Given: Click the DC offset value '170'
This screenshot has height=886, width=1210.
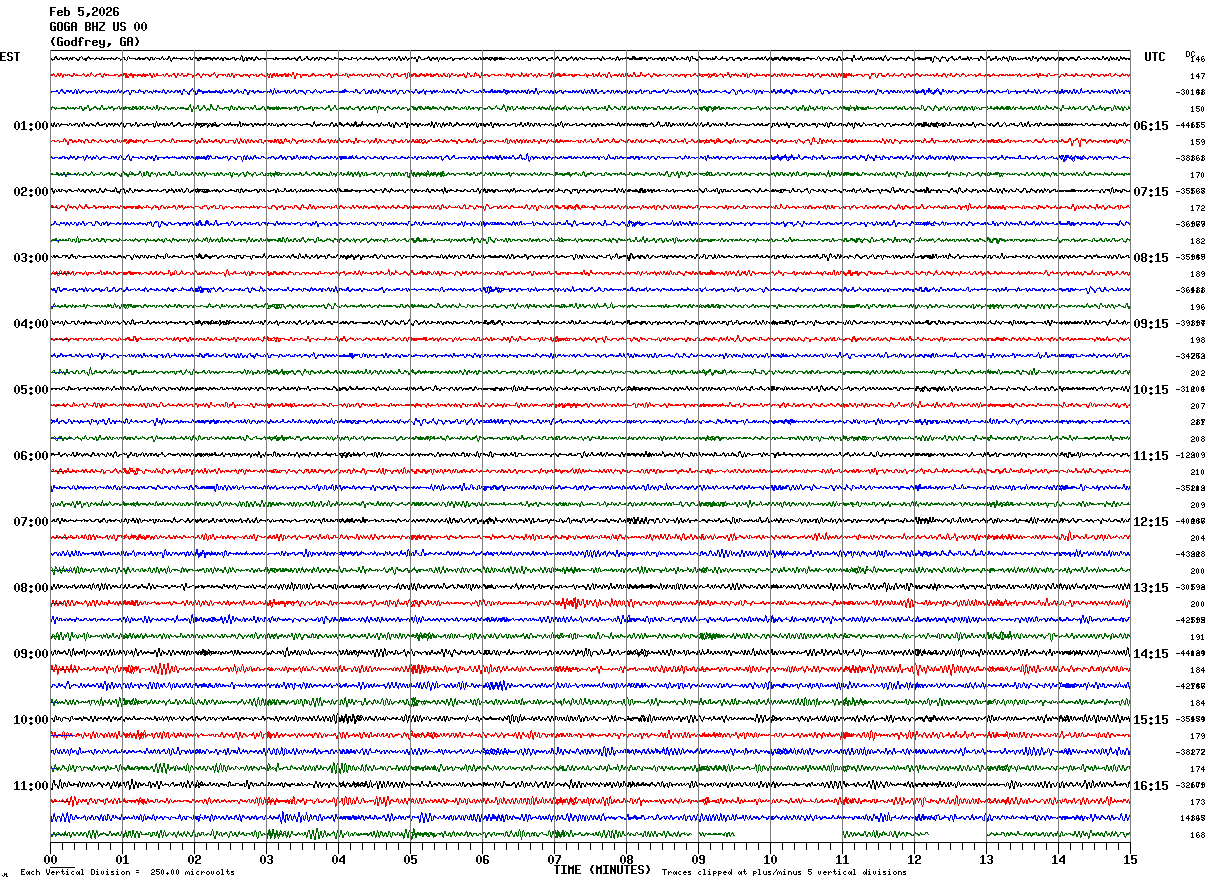Looking at the screenshot, I should pos(1197,175).
